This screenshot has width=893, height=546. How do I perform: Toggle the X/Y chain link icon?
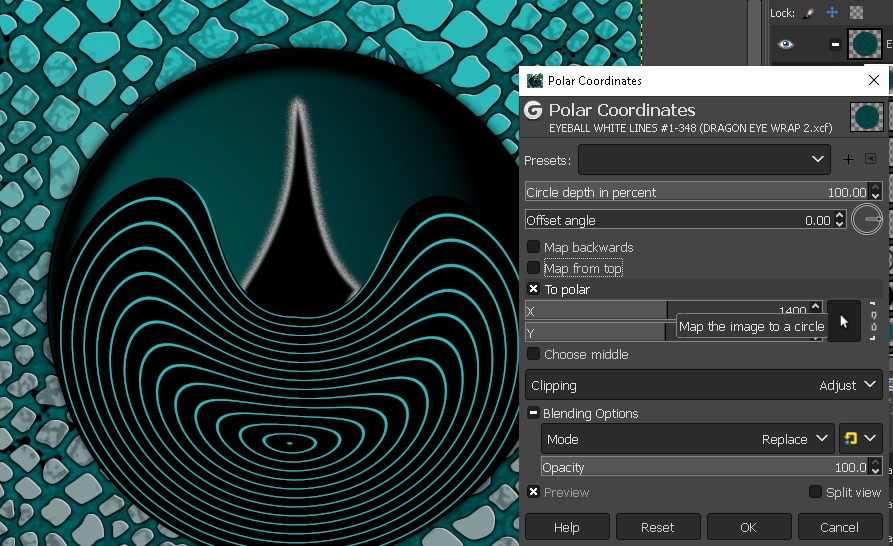coord(873,321)
